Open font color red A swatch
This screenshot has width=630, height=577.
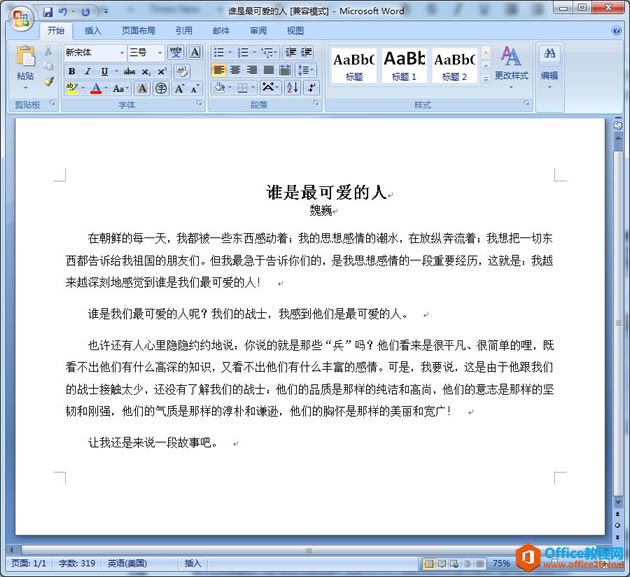[96, 88]
